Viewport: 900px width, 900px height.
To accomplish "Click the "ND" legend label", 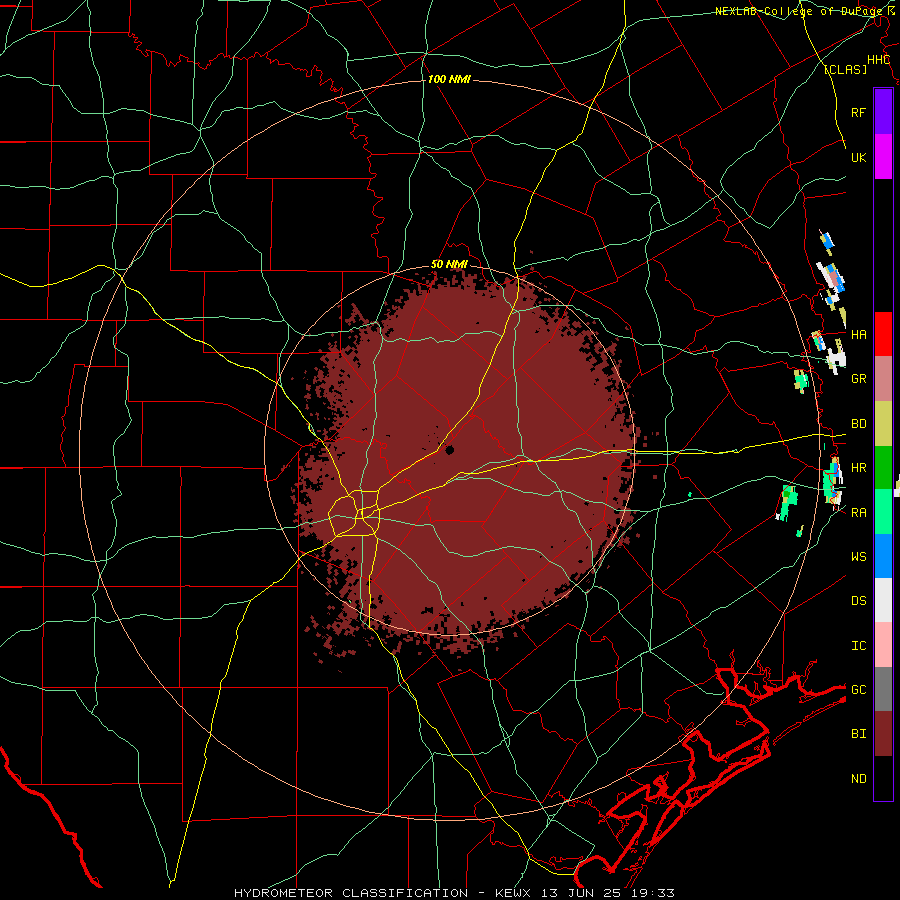I will tap(858, 779).
